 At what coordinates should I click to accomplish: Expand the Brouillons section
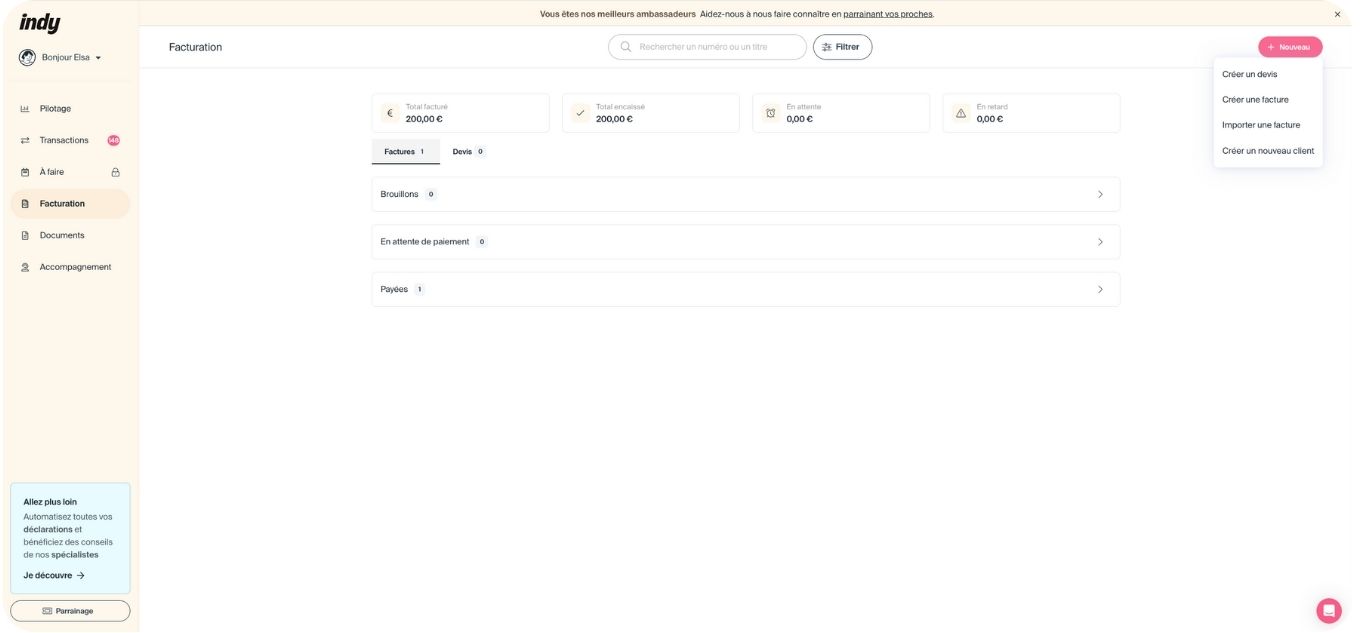point(1100,194)
